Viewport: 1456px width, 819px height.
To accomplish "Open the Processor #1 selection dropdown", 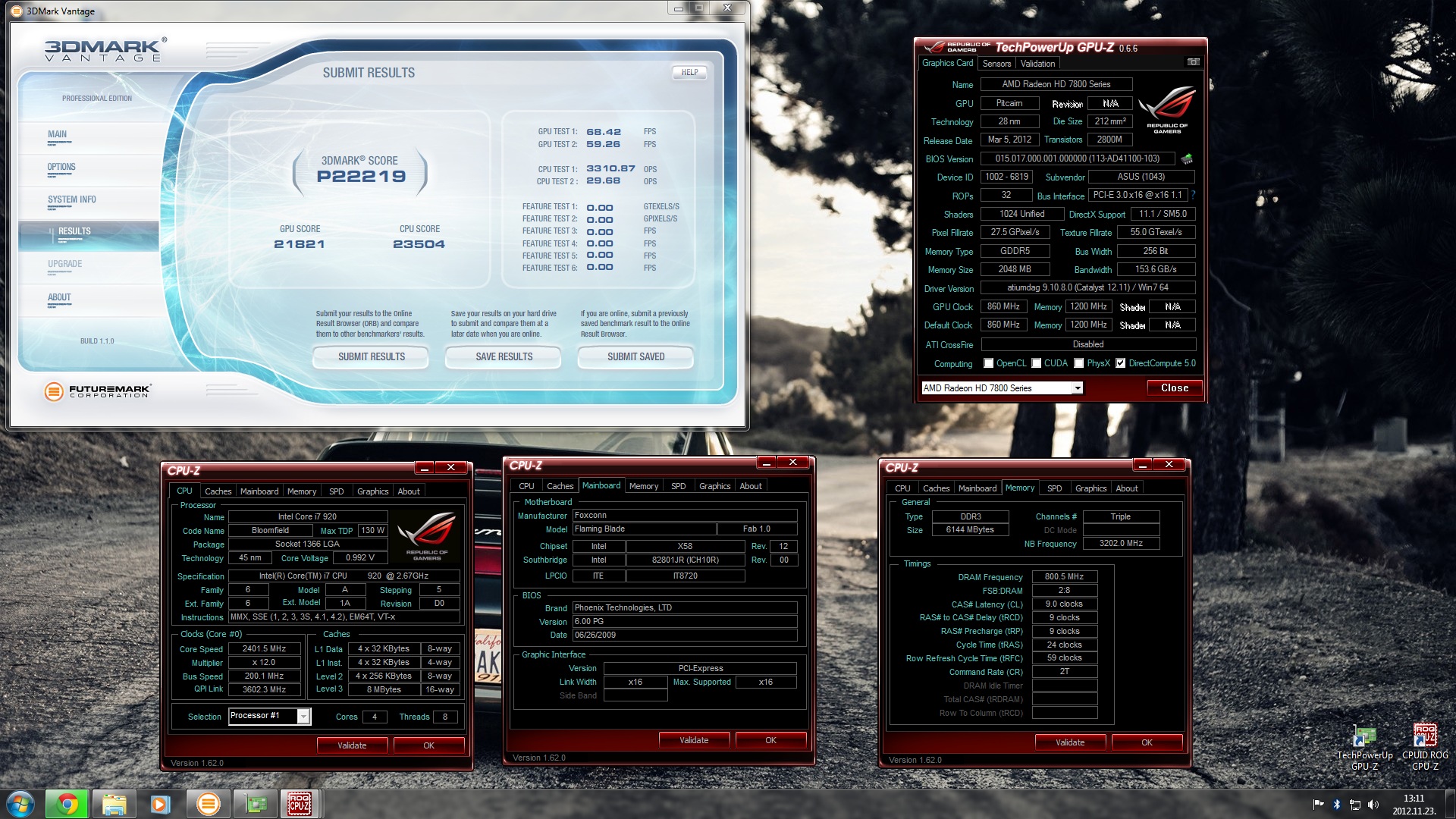I will click(x=303, y=717).
